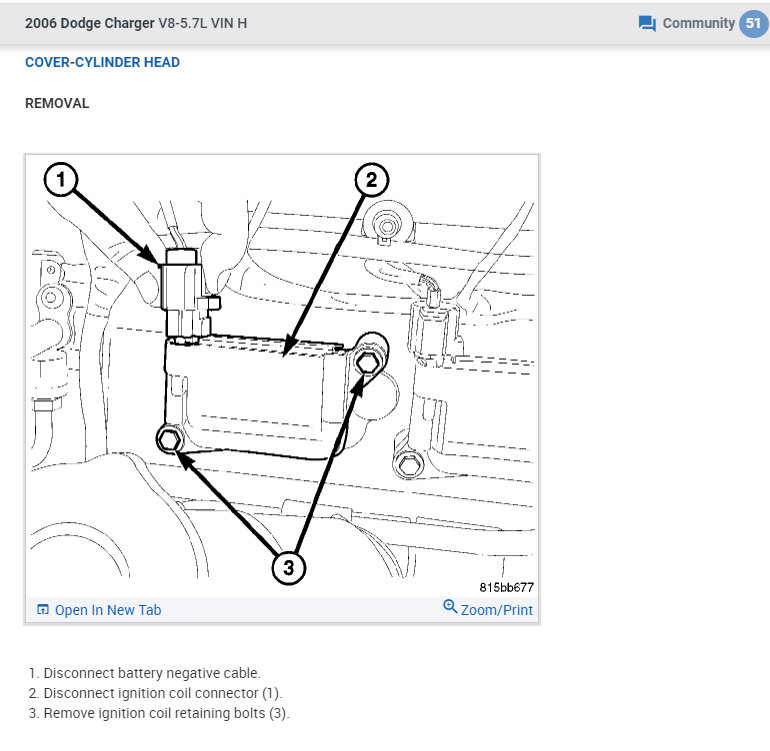
Task: Click the Open In New Tab icon
Action: 43,610
